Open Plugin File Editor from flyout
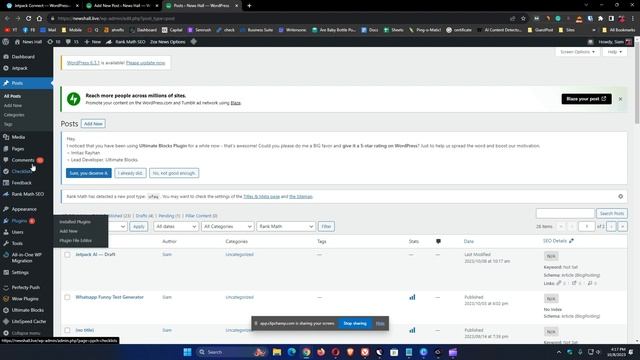 76,240
